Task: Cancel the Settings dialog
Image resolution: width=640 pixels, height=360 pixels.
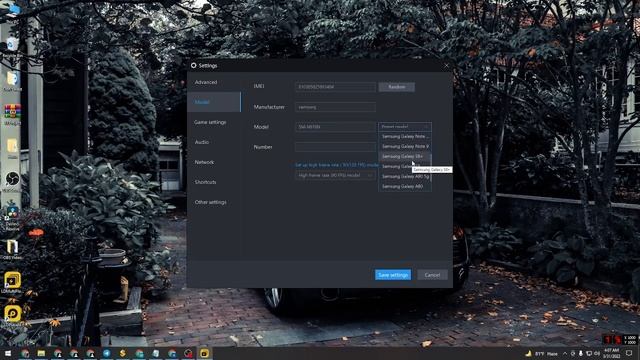Action: pos(432,275)
